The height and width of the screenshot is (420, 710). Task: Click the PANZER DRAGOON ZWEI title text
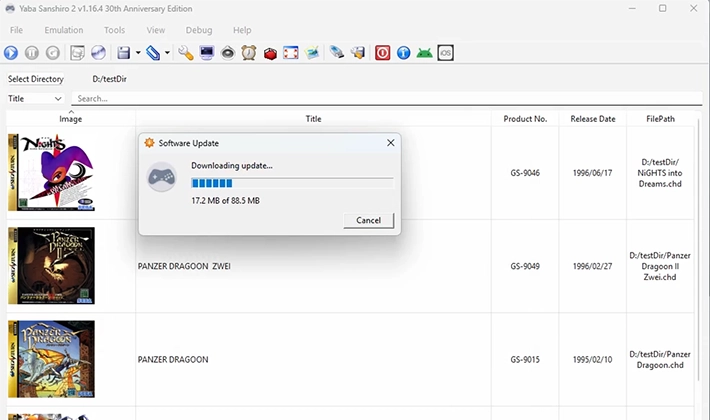click(184, 266)
